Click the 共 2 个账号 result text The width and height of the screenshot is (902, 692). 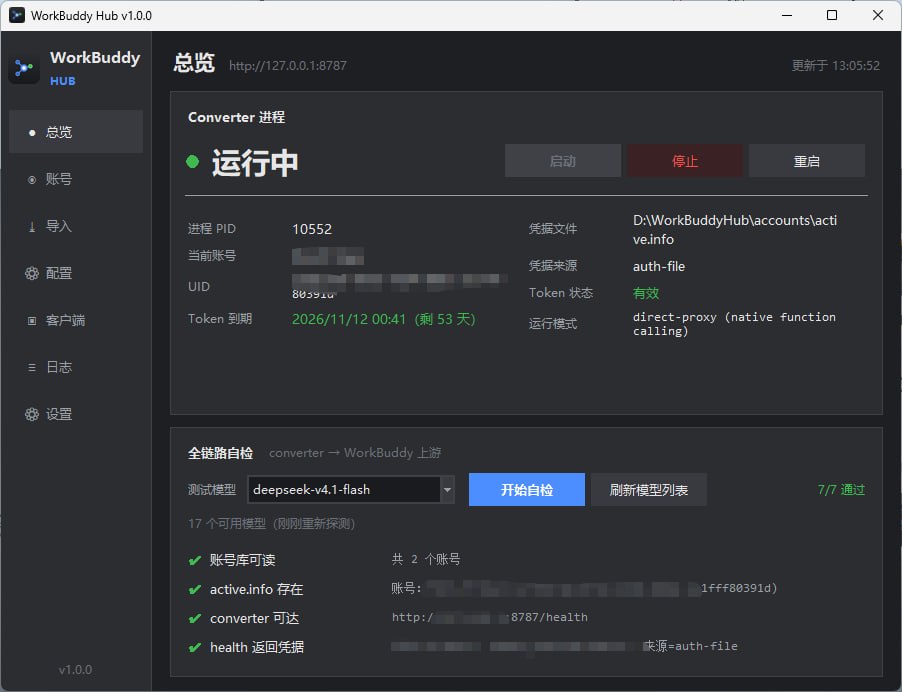click(426, 559)
